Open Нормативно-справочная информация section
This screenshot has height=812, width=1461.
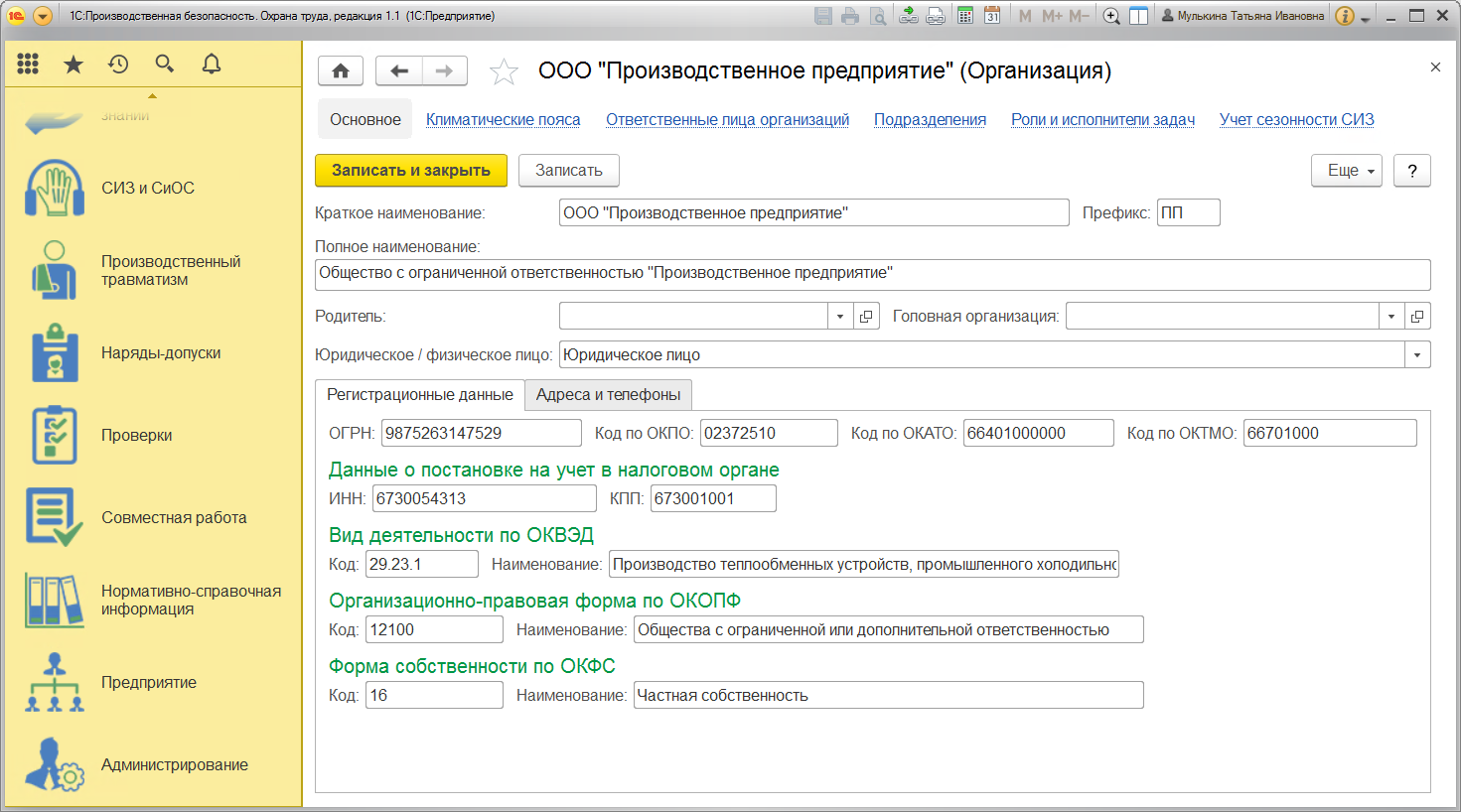pyautogui.click(x=154, y=600)
